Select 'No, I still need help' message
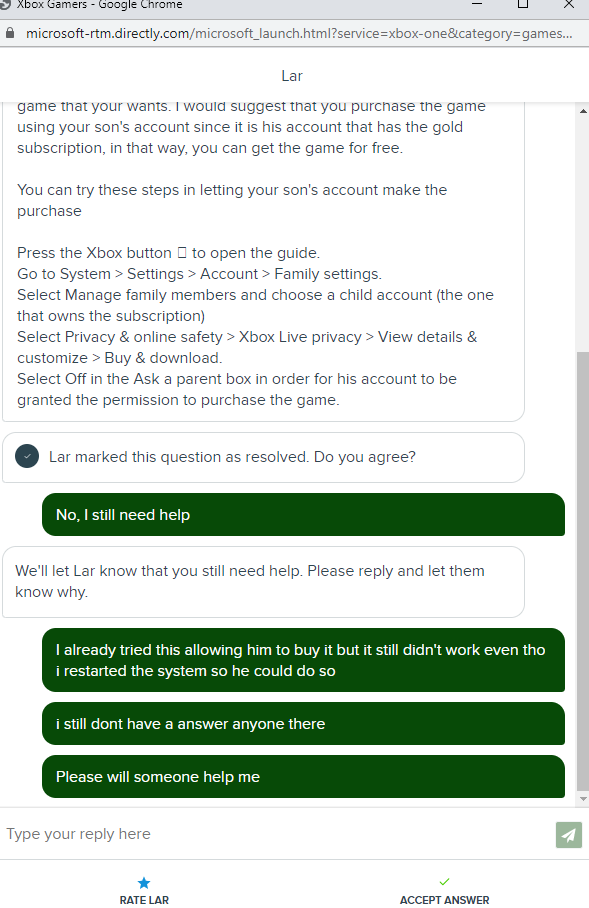This screenshot has height=908, width=589. click(303, 515)
